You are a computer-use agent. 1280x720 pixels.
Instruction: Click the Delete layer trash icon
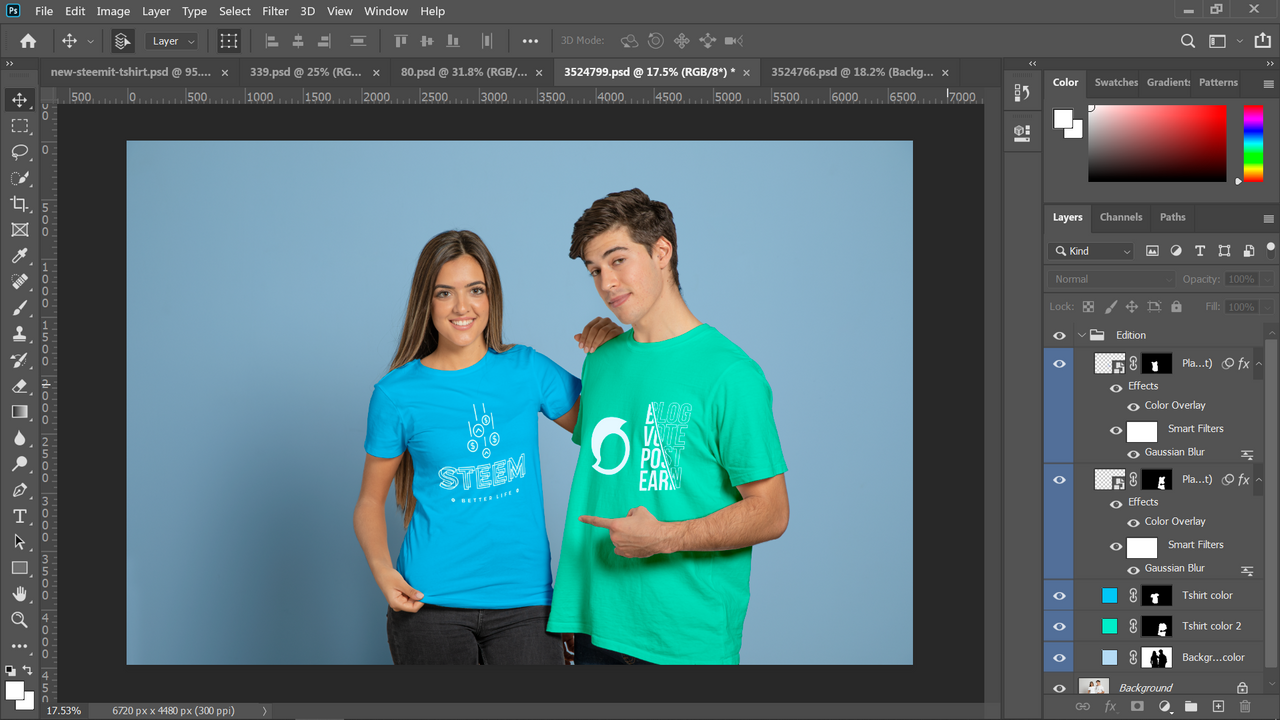(1245, 706)
